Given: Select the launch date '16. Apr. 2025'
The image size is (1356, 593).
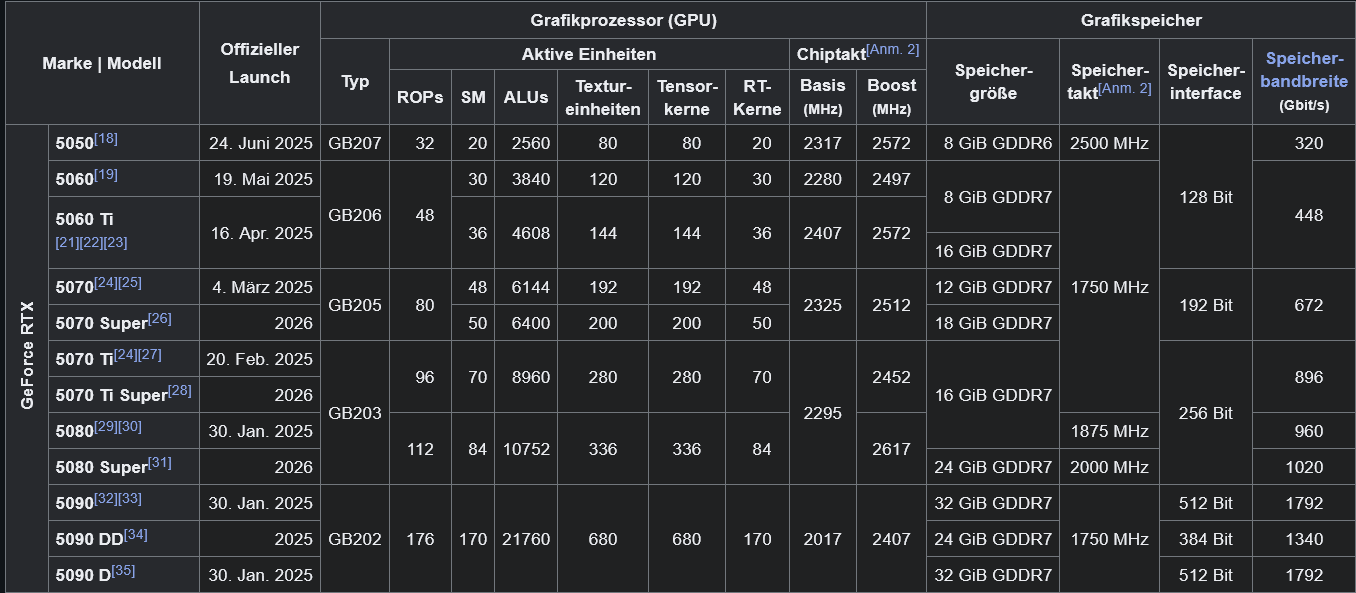Looking at the screenshot, I should (x=262, y=233).
